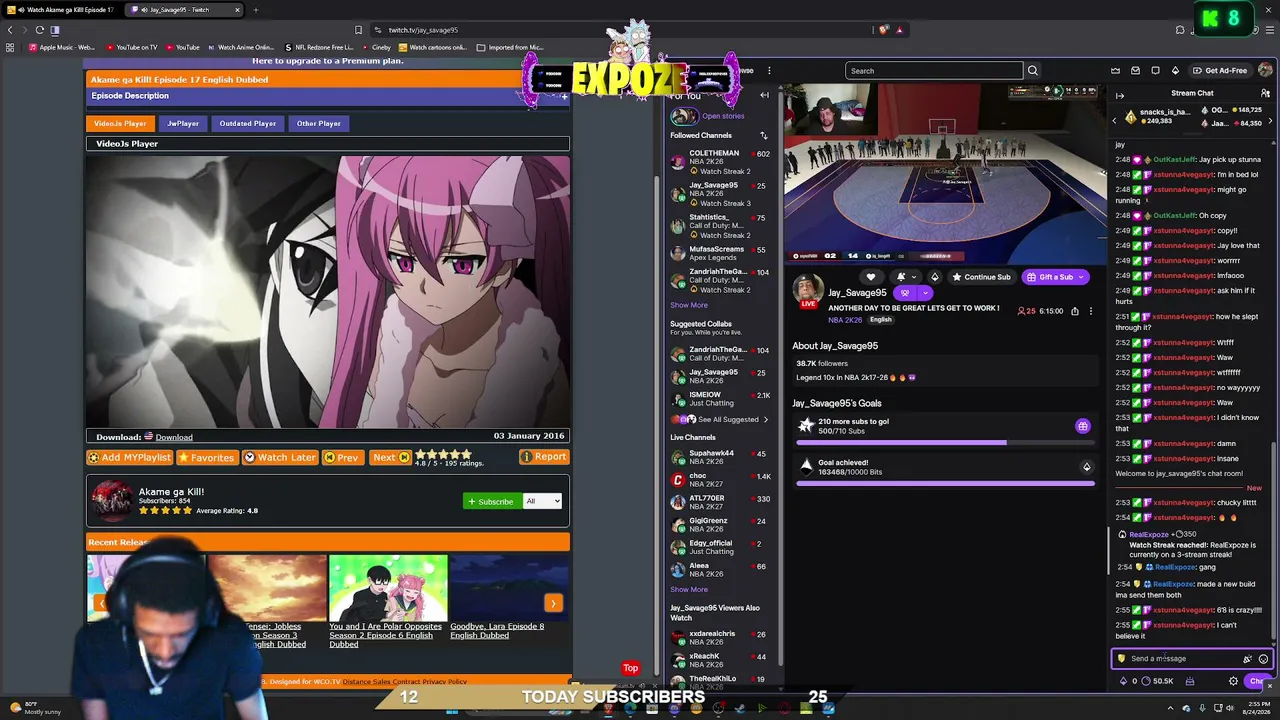Collapse the Twitch left sidebar
1280x720 pixels.
764,95
